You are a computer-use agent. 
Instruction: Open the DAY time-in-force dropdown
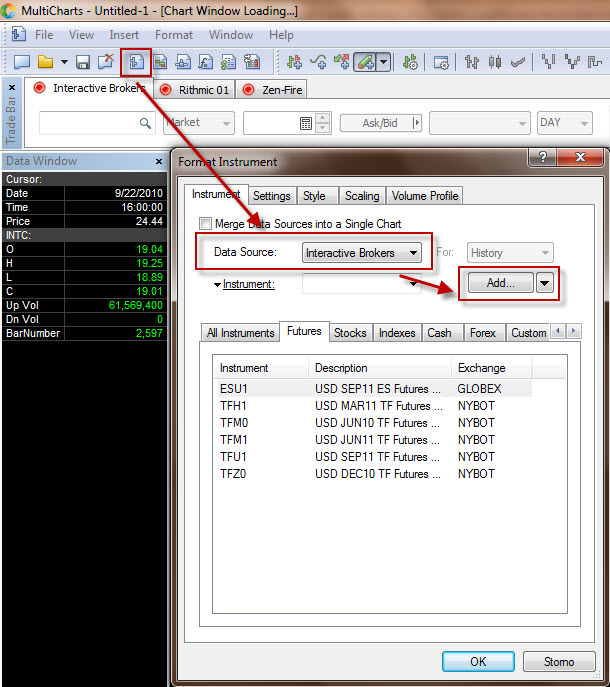click(565, 123)
